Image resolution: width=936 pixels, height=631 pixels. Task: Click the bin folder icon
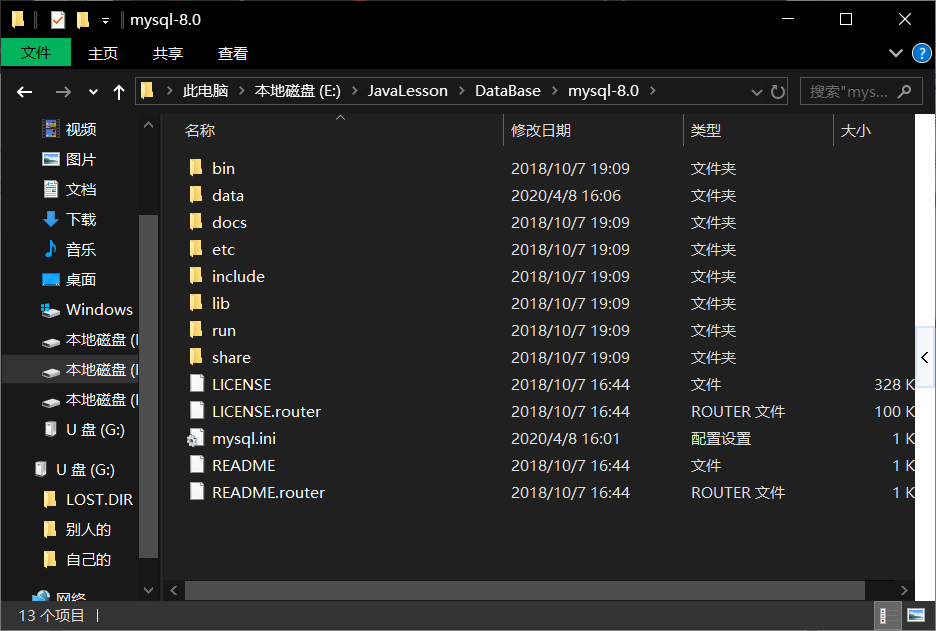point(196,168)
